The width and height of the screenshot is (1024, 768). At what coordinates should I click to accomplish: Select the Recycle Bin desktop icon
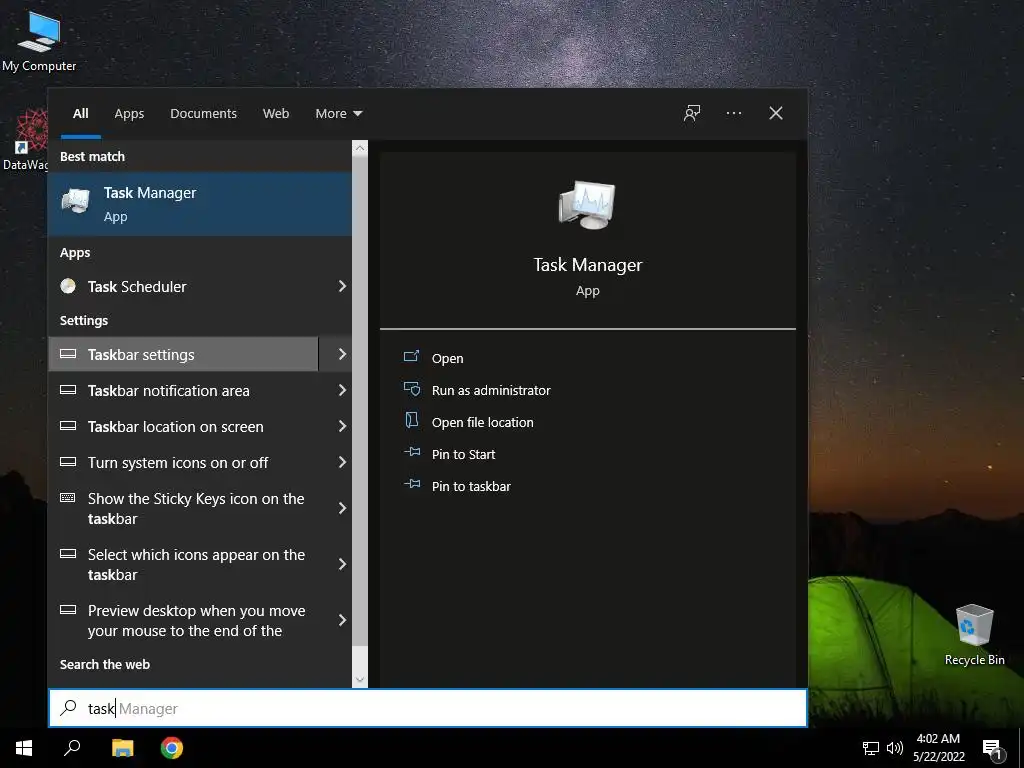tap(974, 634)
